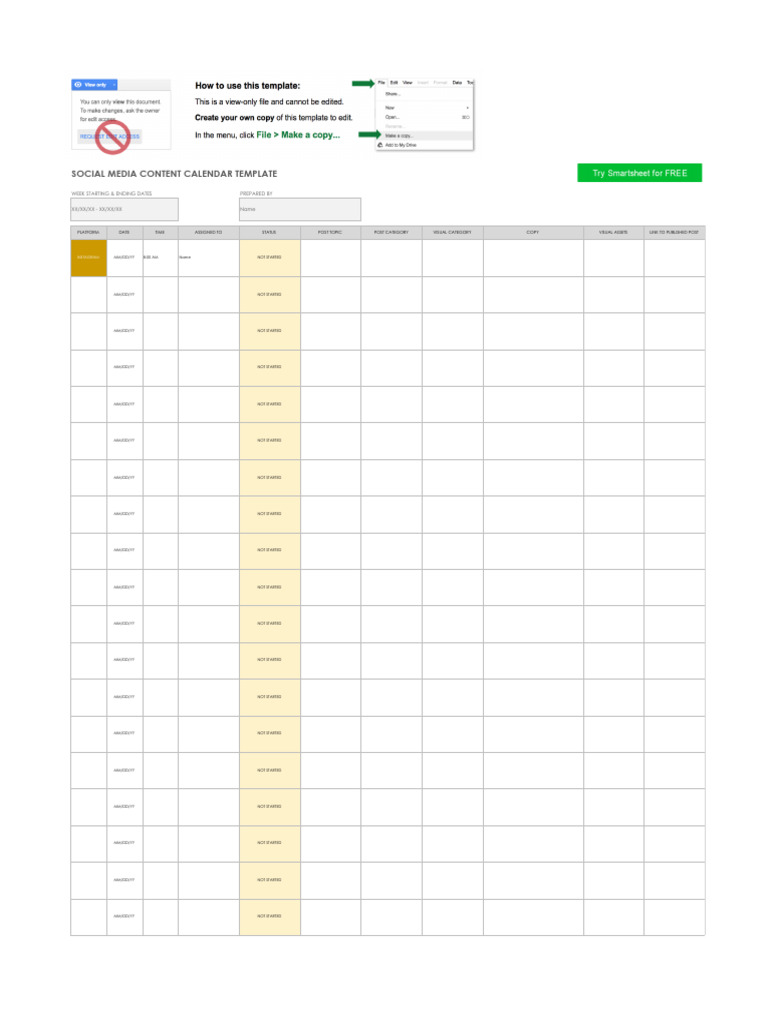The height and width of the screenshot is (1024, 768).
Task: Click the Try Smartsheet for FREE button
Action: (639, 173)
